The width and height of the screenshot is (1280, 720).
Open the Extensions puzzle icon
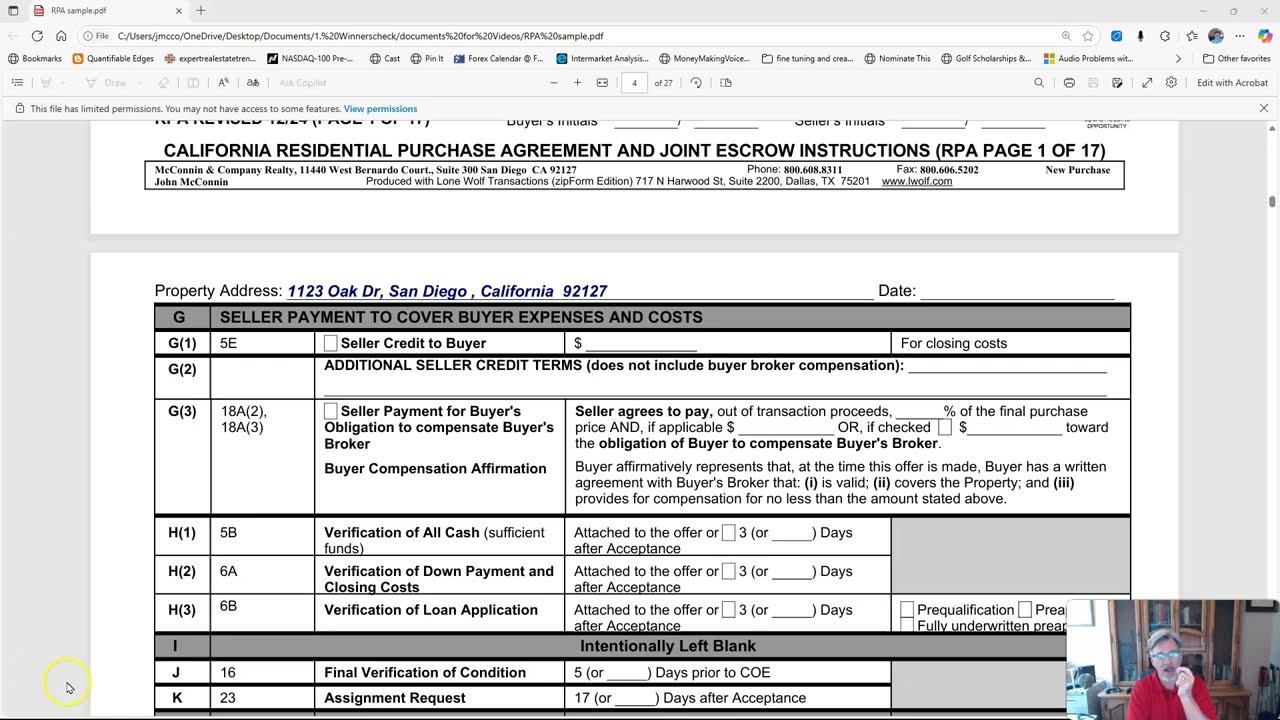click(x=1165, y=36)
